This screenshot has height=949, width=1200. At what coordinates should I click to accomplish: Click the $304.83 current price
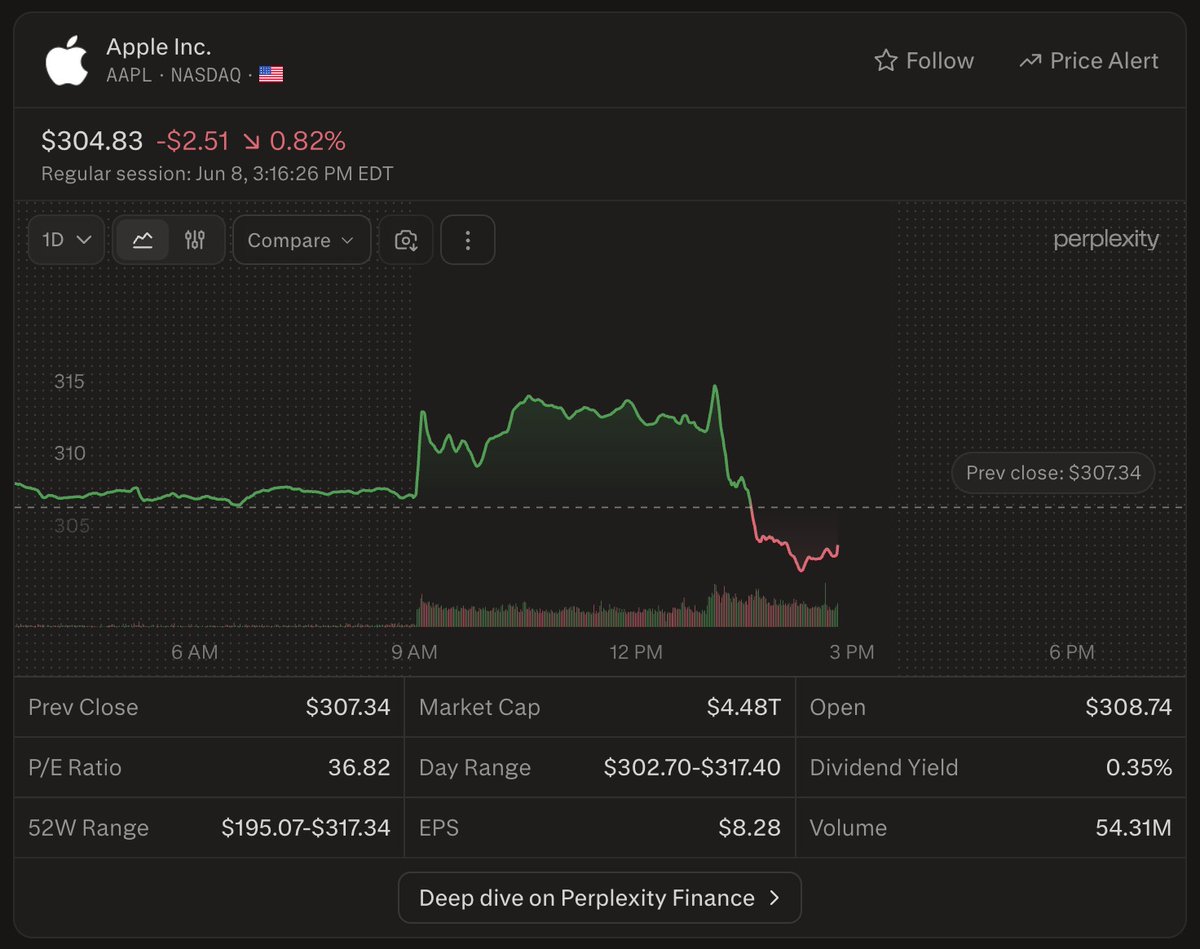pyautogui.click(x=92, y=141)
